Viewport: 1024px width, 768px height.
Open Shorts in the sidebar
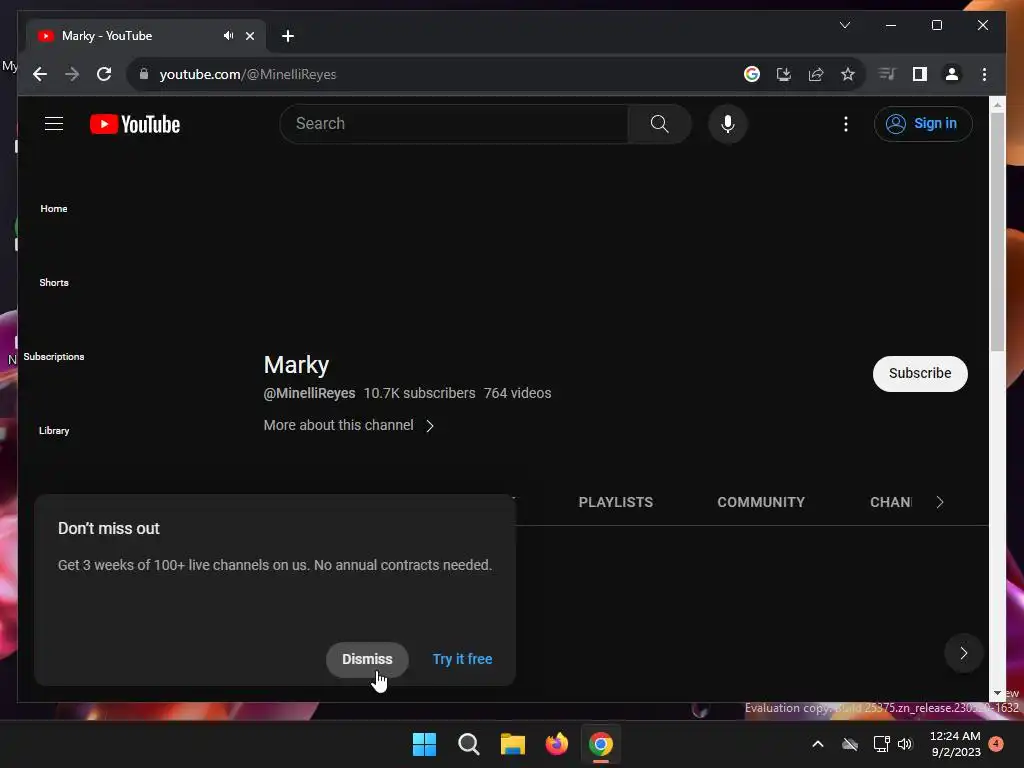click(54, 282)
